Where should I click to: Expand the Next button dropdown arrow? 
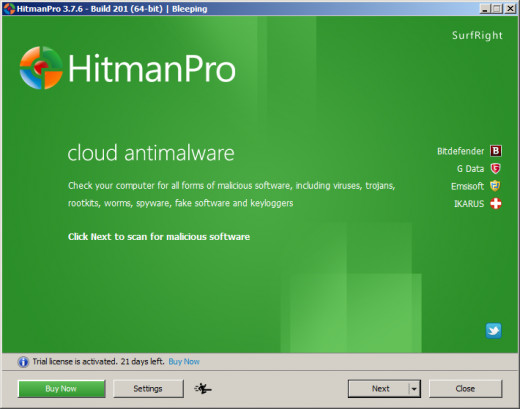point(414,389)
